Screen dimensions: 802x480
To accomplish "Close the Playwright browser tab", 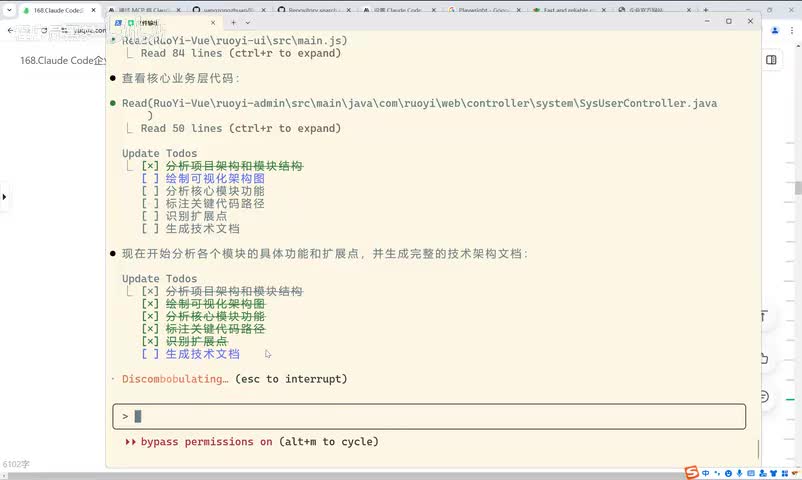I will pyautogui.click(x=519, y=10).
